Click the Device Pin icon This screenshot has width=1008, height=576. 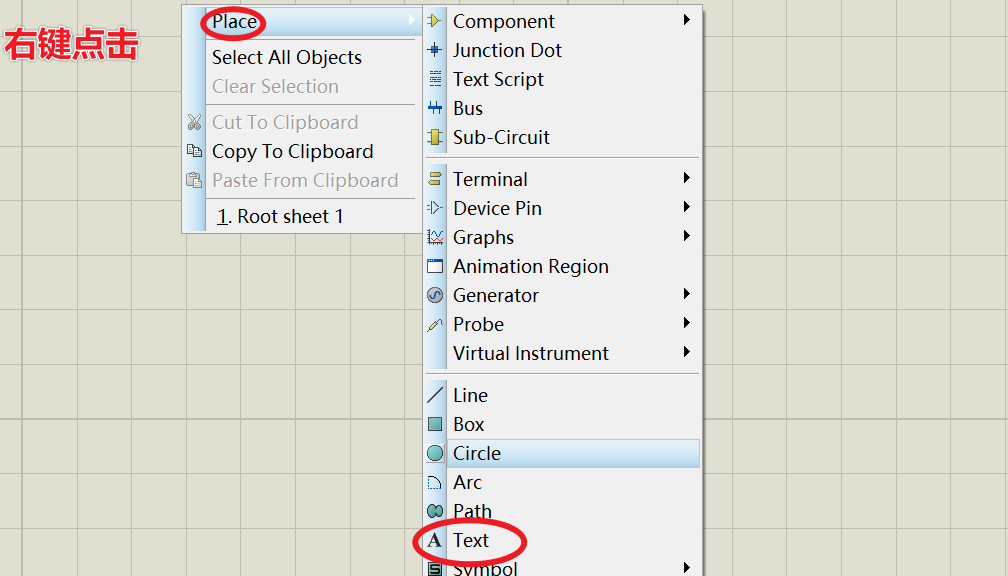[435, 208]
